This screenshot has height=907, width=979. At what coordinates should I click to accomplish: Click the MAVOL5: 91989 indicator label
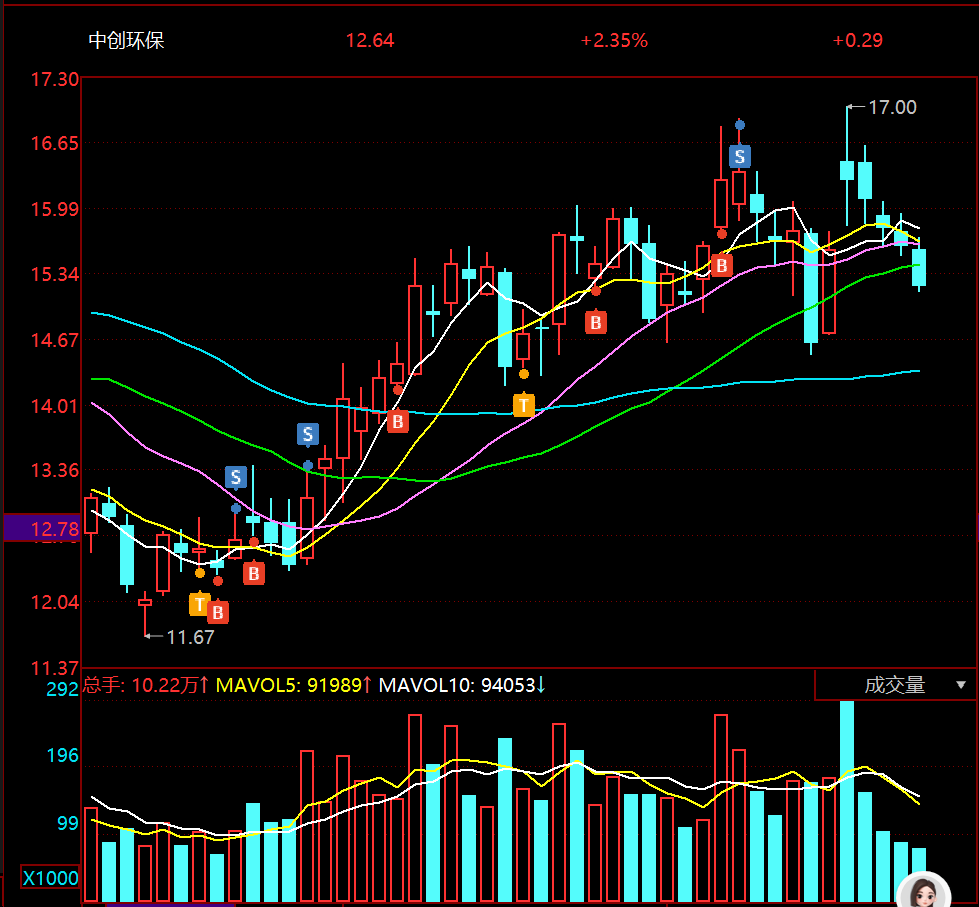pyautogui.click(x=293, y=685)
